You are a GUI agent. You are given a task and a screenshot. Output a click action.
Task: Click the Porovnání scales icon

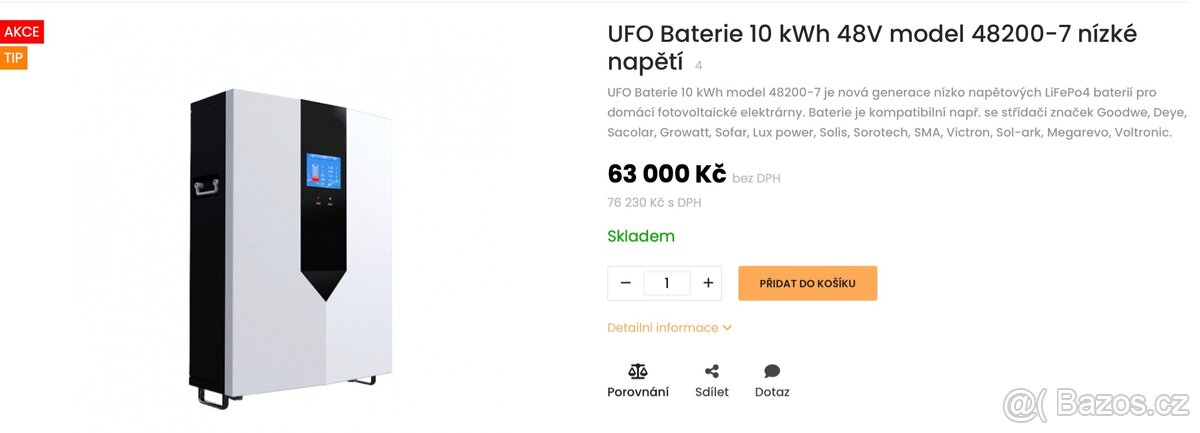[x=638, y=371]
